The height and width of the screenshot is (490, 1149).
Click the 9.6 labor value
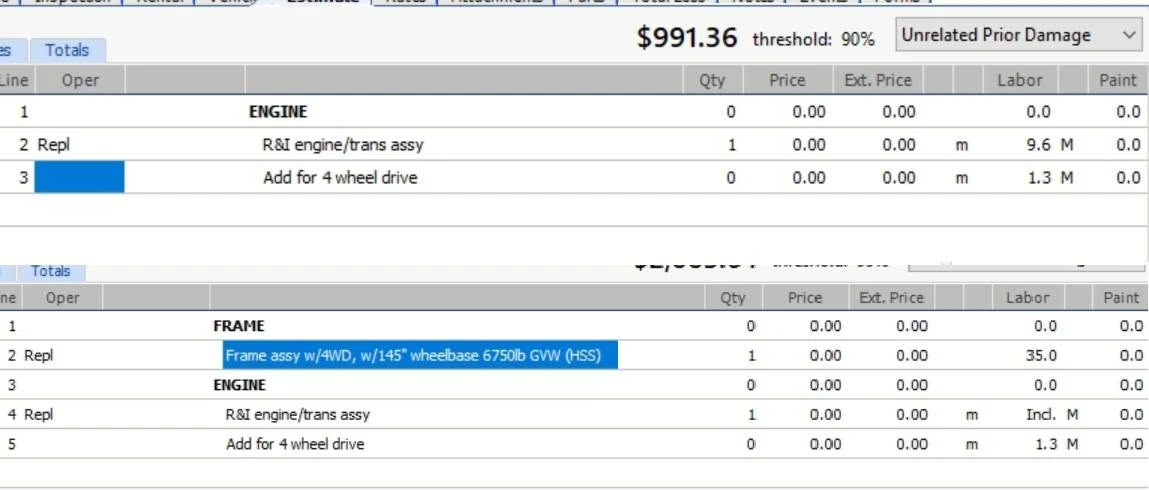coord(1039,145)
